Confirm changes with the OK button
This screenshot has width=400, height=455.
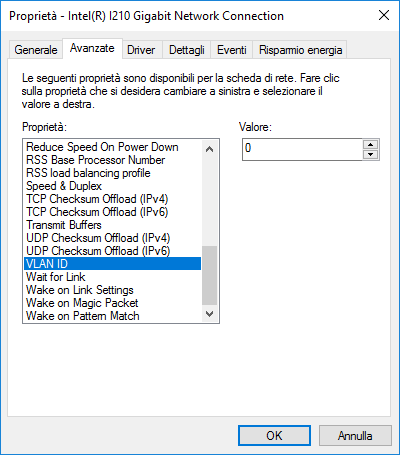274,436
